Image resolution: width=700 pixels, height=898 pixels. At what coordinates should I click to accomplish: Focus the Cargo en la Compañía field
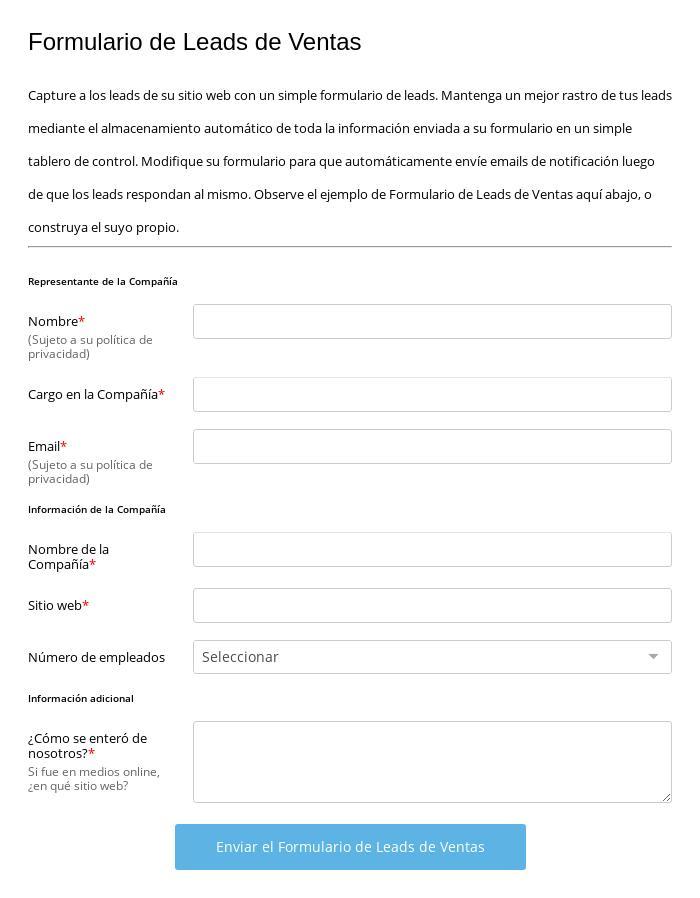(x=432, y=395)
